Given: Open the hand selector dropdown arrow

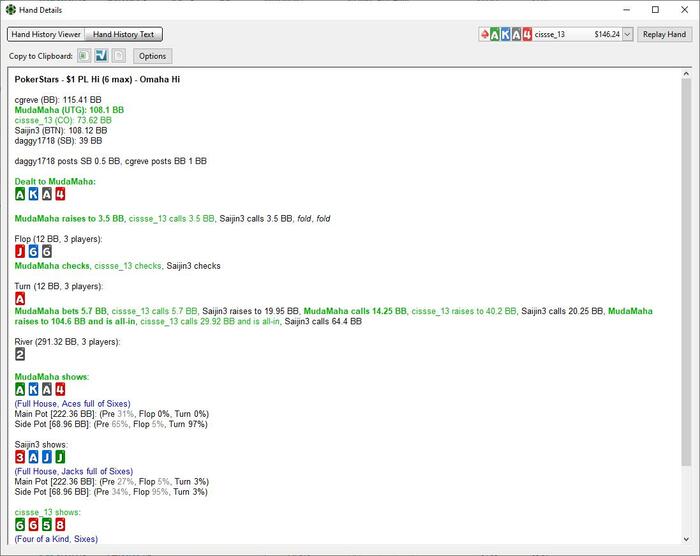Looking at the screenshot, I should tap(627, 34).
